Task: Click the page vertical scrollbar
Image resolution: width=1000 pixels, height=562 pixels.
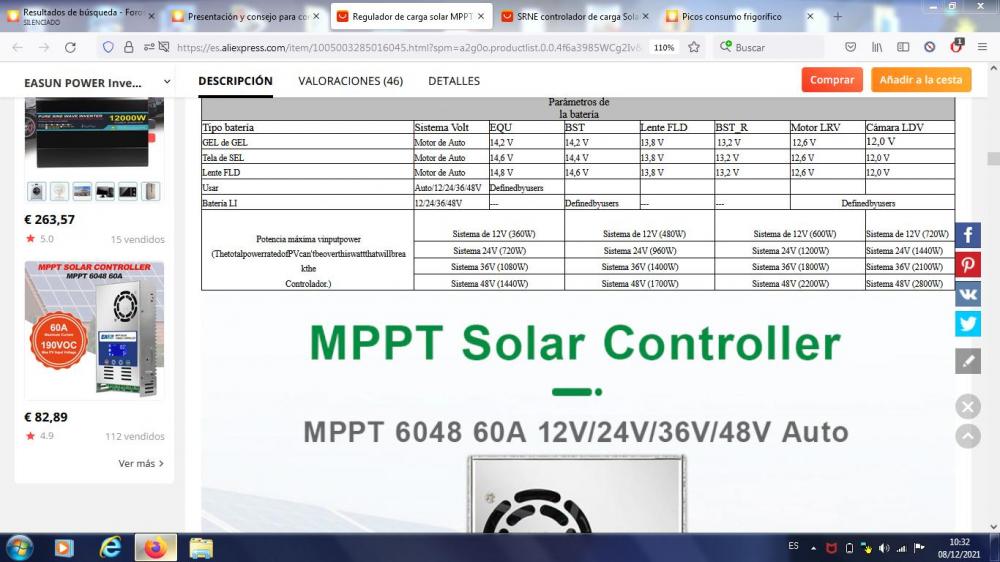Action: point(994,158)
